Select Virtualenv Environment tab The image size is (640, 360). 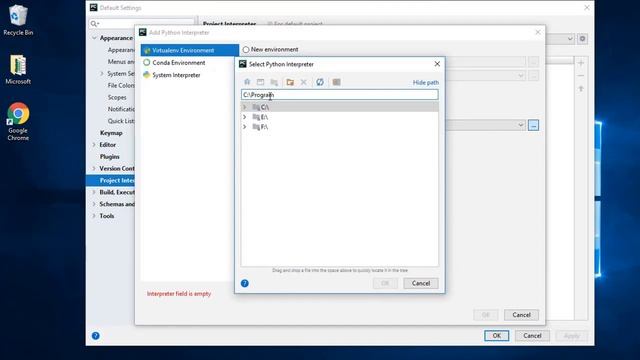click(190, 50)
